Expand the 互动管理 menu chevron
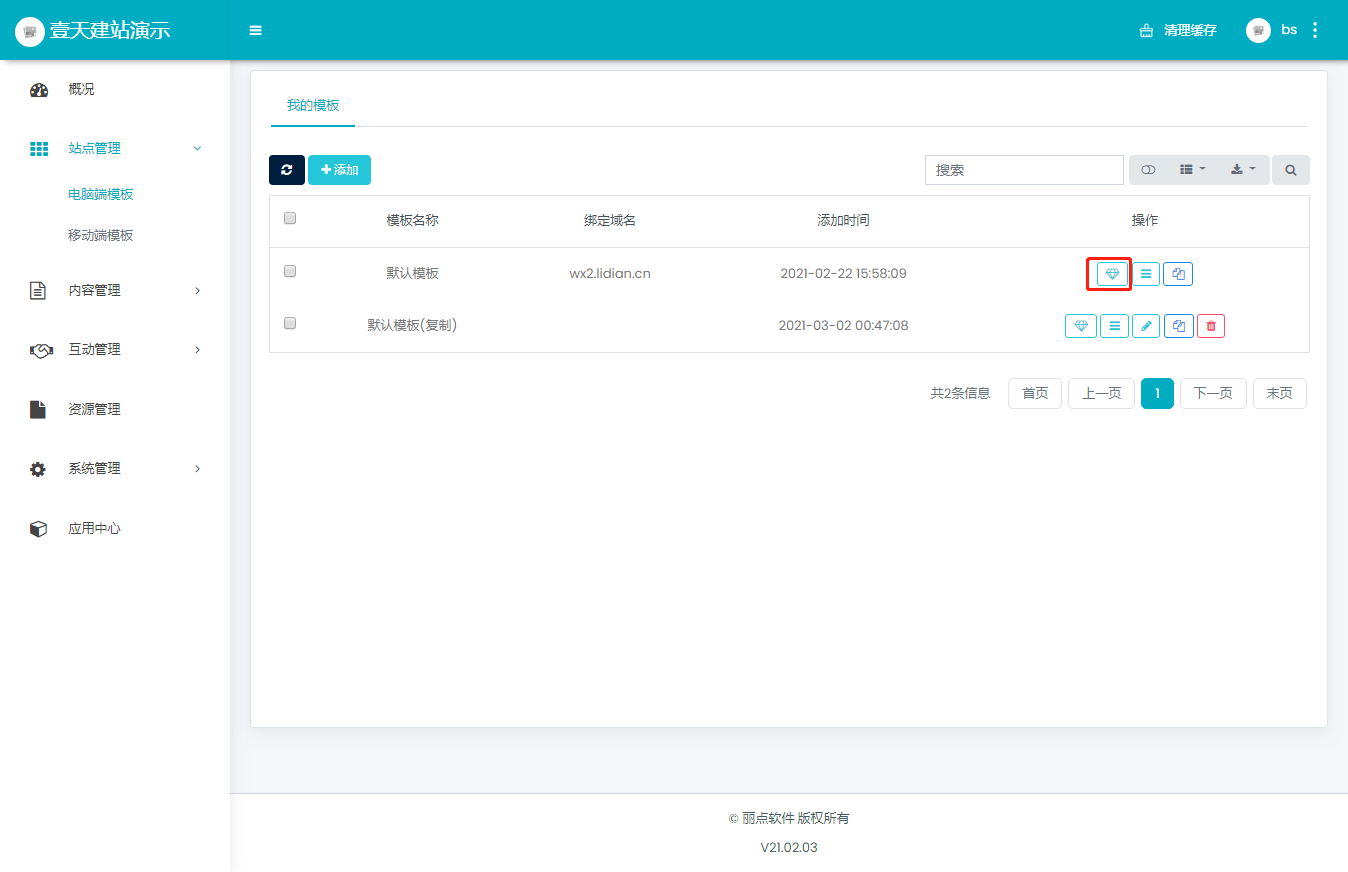 click(x=197, y=349)
